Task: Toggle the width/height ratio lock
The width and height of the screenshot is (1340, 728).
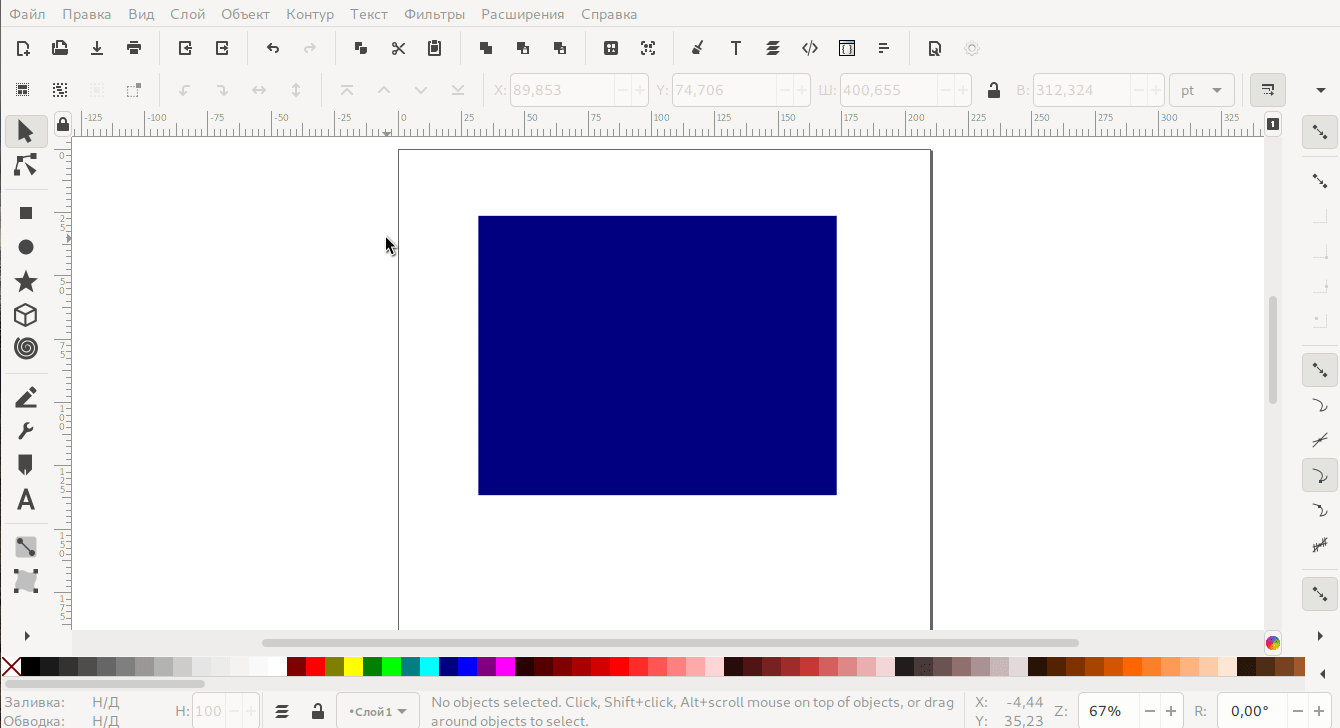Action: [993, 90]
